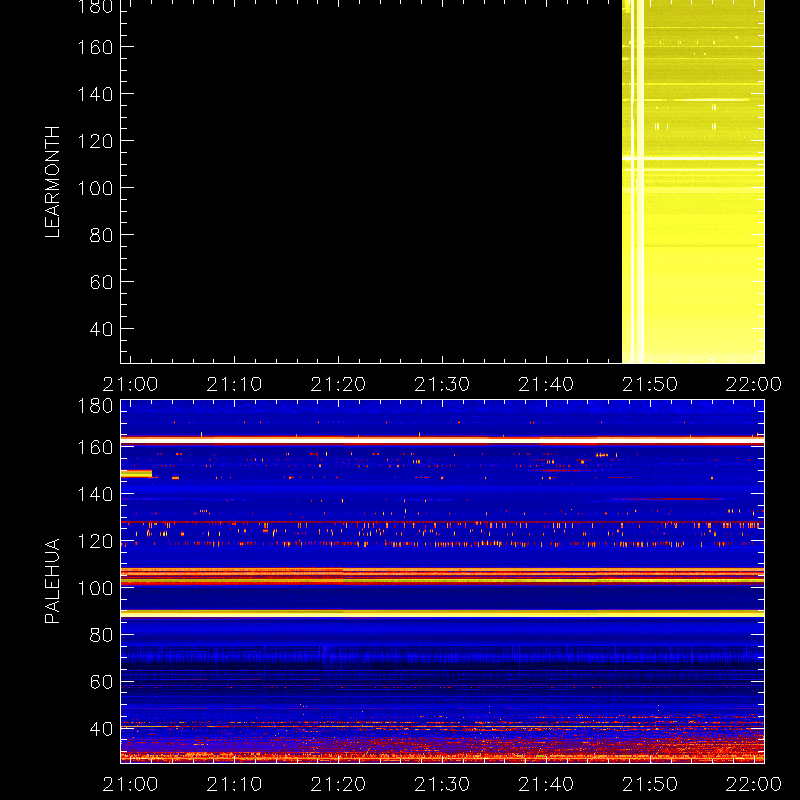
Task: Choose the 21:50 time label under Palehua plot
Action: [650, 784]
